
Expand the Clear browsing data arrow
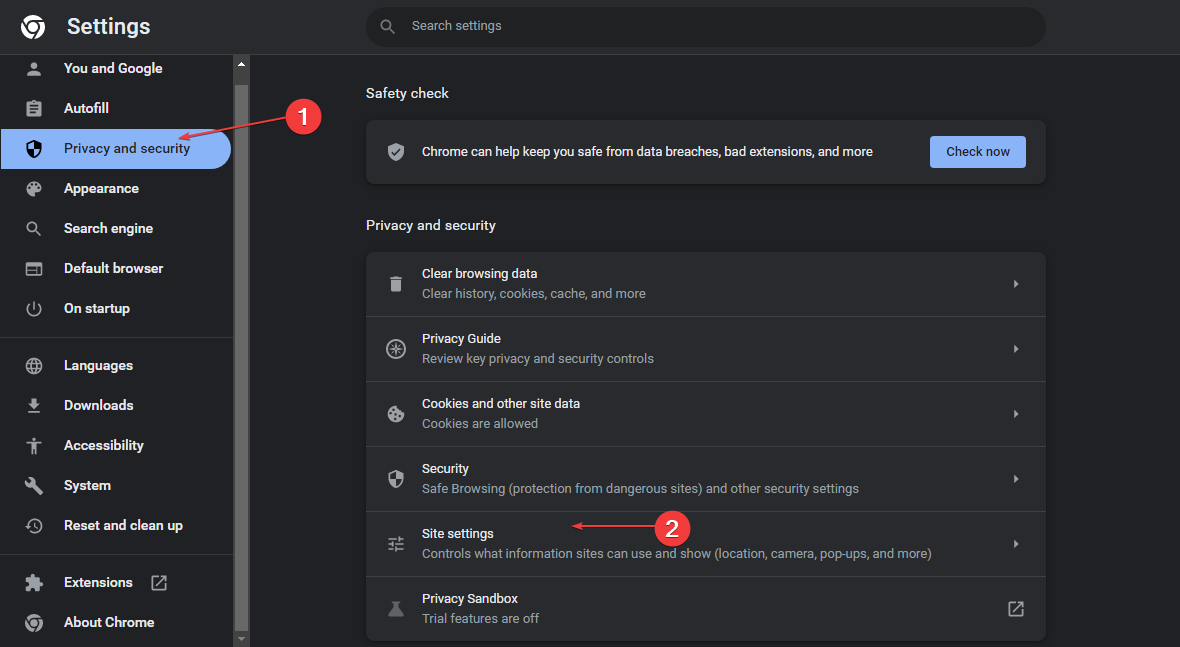pyautogui.click(x=1016, y=284)
